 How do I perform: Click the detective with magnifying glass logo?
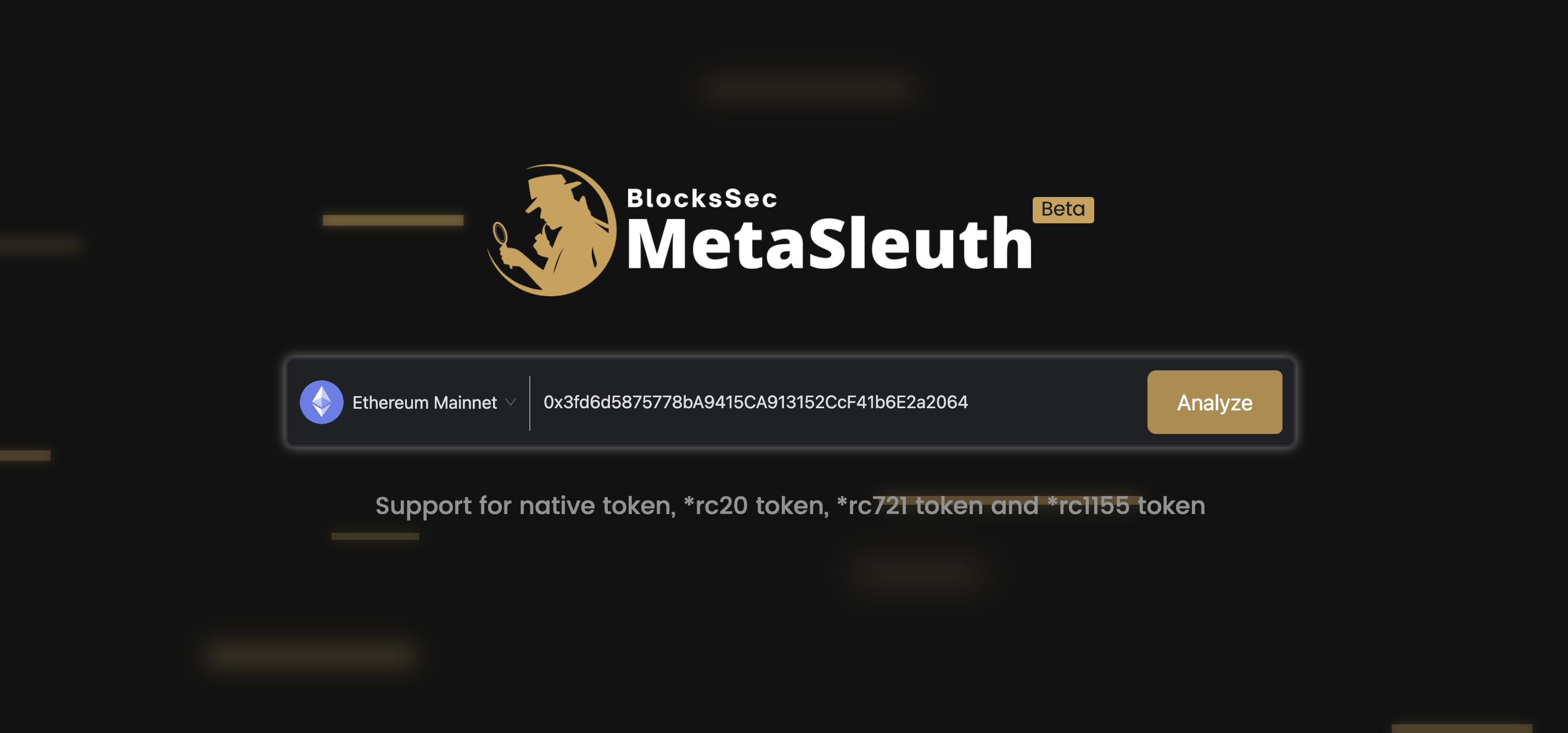point(551,230)
